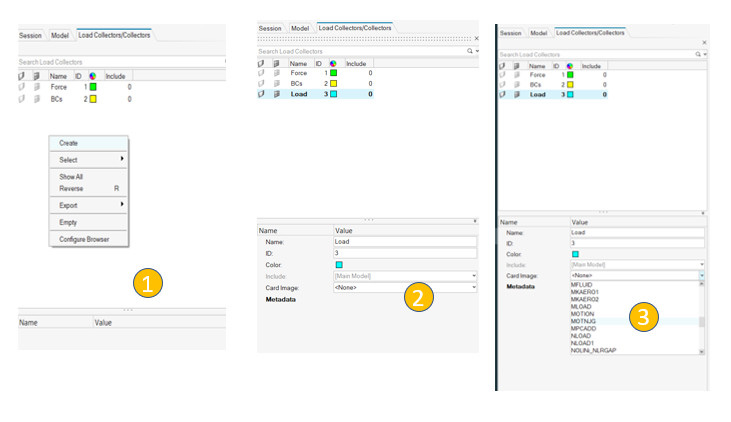Click Load card icon in middle panel

click(277, 94)
